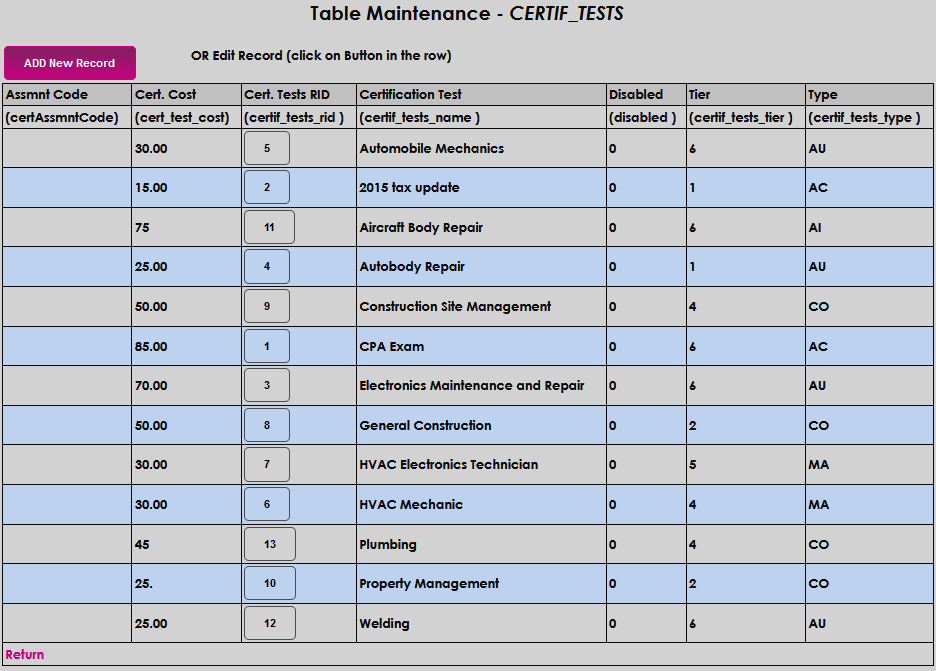Click the ADD New Record button
Image resolution: width=936 pixels, height=671 pixels.
click(x=70, y=63)
